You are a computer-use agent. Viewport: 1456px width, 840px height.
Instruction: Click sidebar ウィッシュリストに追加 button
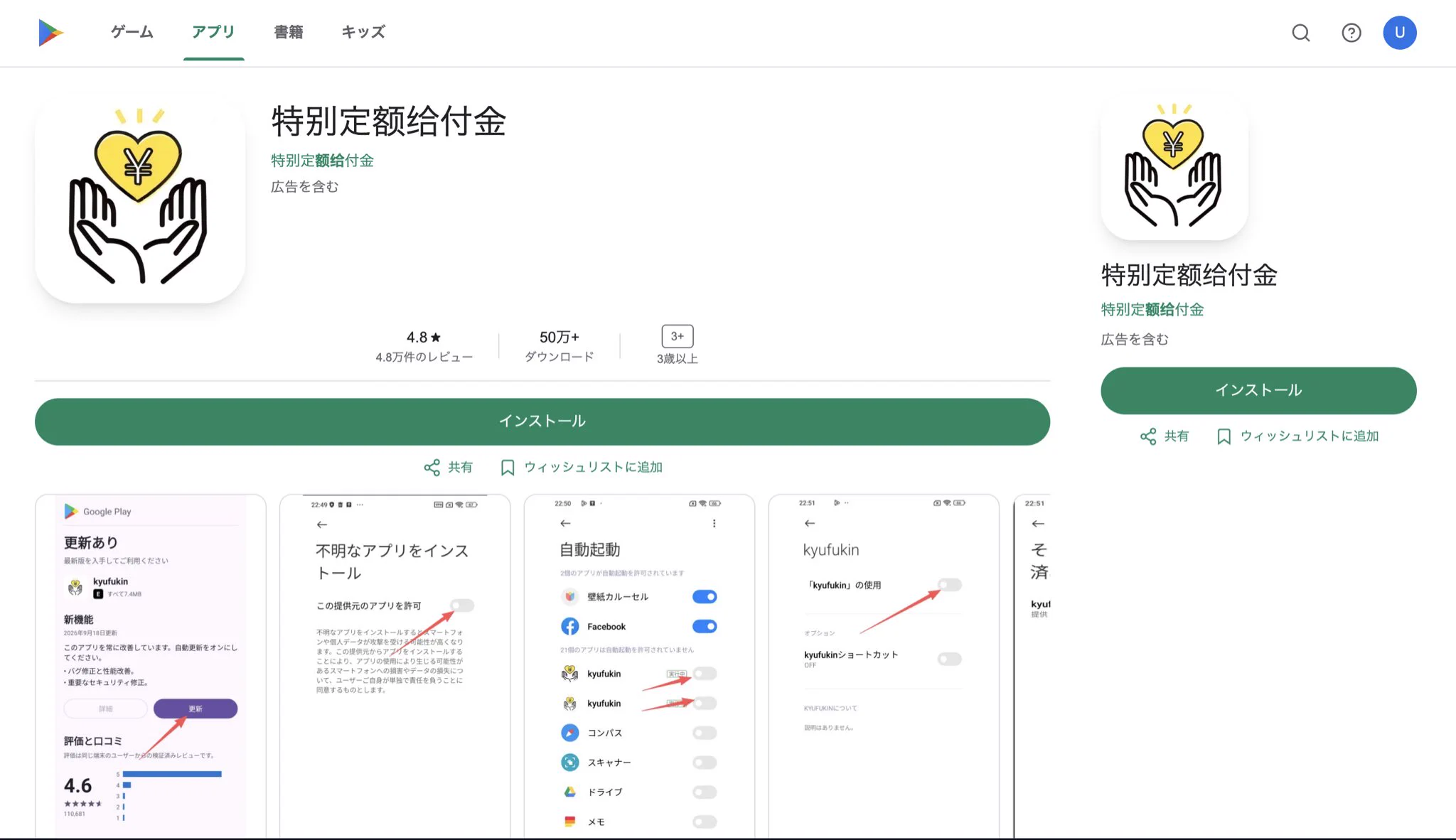pos(1297,436)
